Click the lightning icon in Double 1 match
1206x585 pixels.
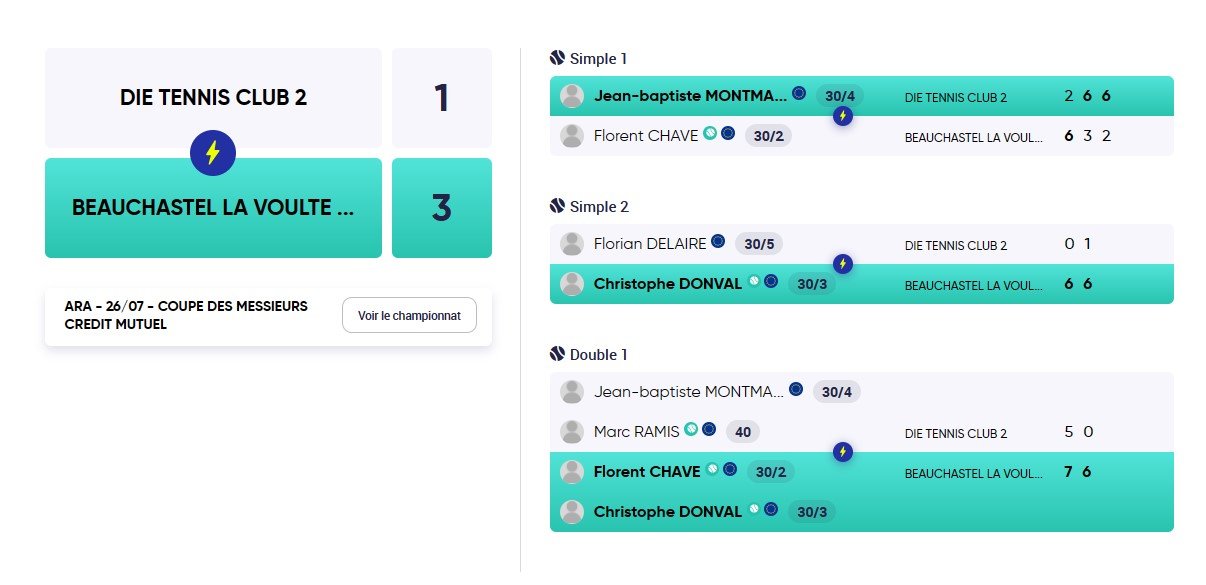[843, 452]
